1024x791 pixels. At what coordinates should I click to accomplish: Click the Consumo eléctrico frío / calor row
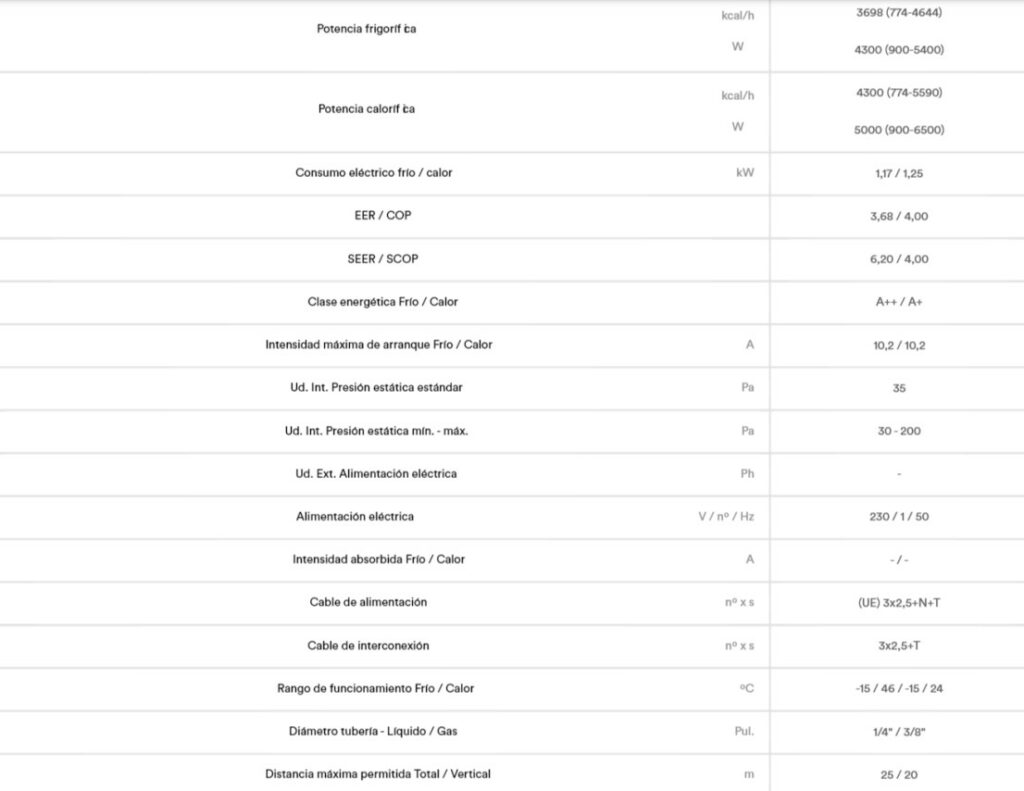point(512,173)
